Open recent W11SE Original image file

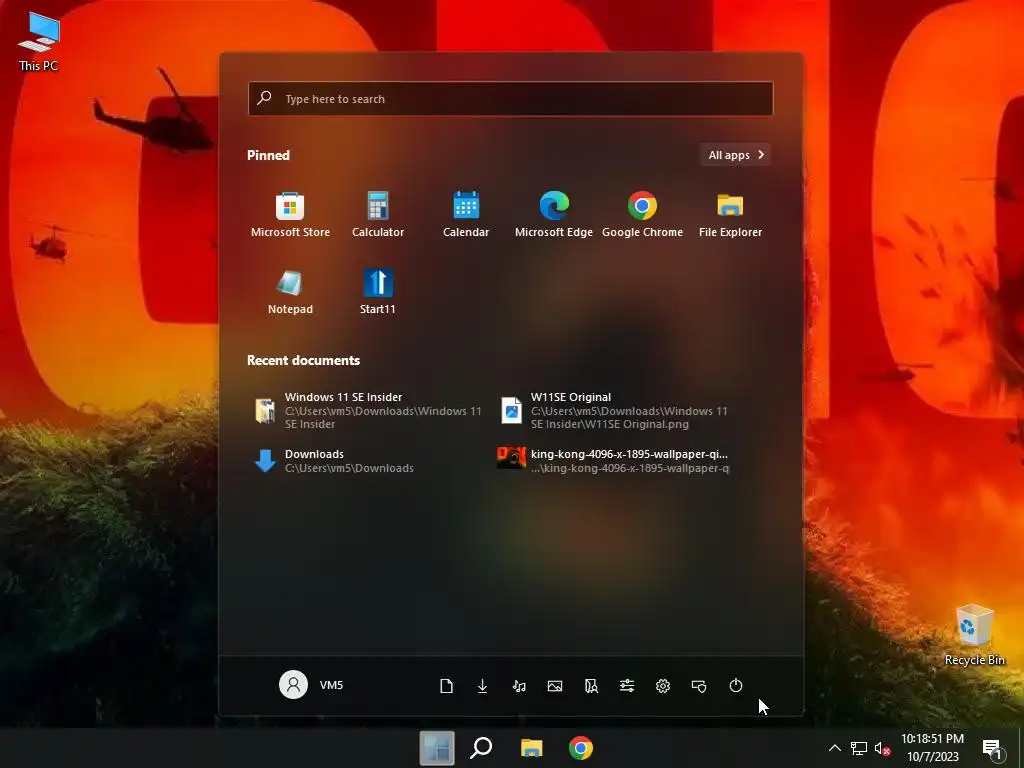[614, 410]
